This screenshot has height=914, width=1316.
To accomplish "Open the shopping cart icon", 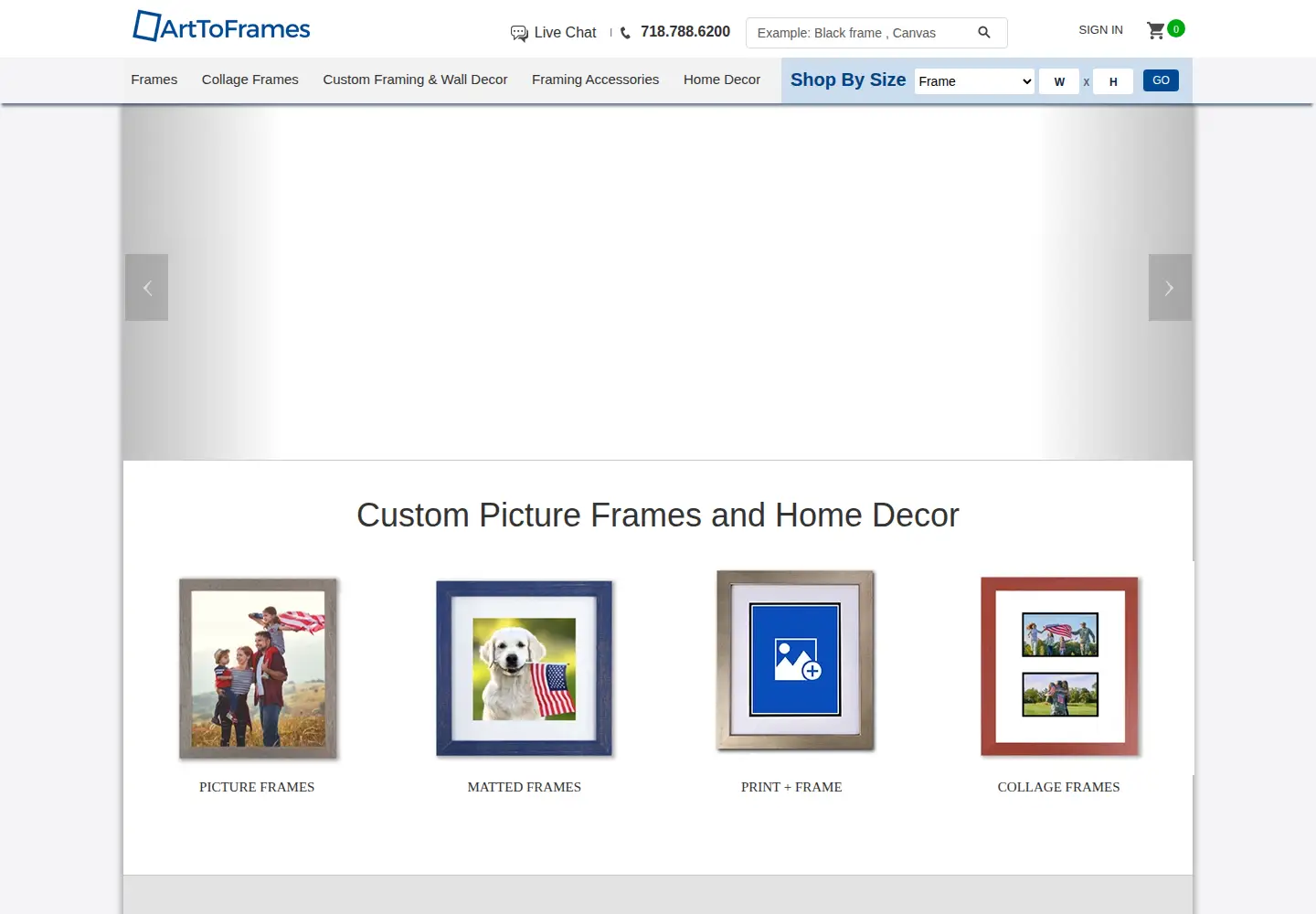I will [x=1156, y=30].
